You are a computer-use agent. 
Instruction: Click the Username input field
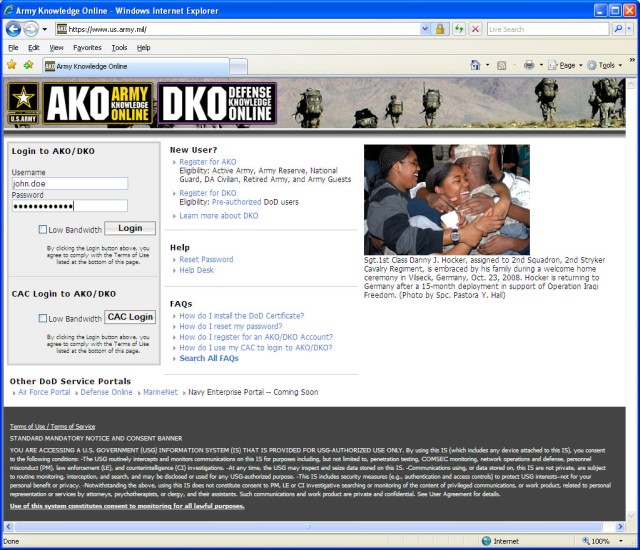coord(70,183)
